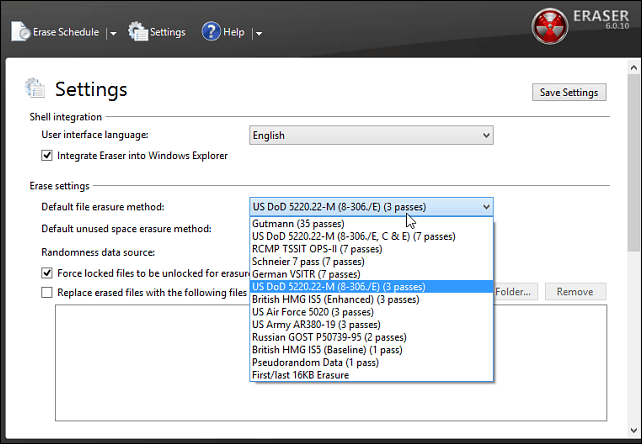Expand the Help menu dropdown arrow
This screenshot has width=642, height=444.
(x=259, y=34)
